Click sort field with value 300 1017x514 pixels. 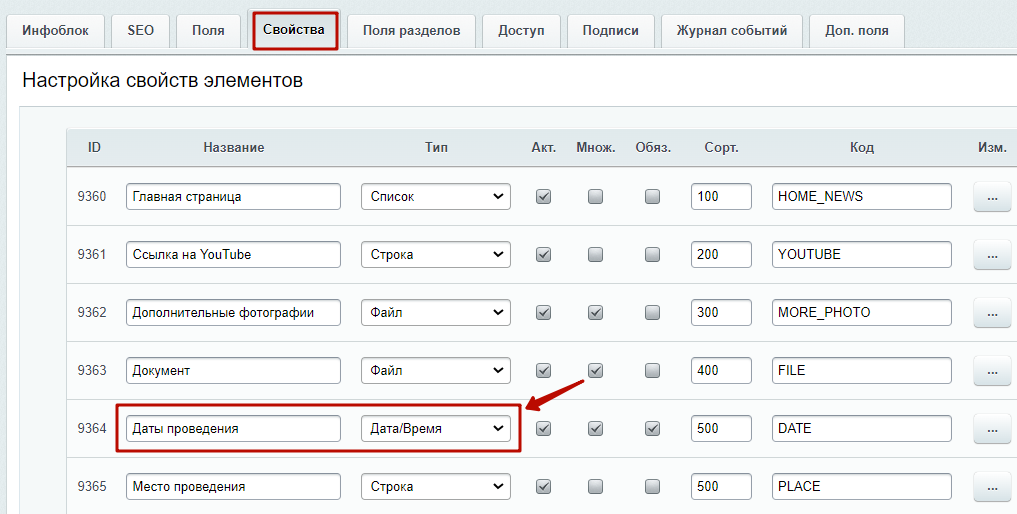point(720,313)
